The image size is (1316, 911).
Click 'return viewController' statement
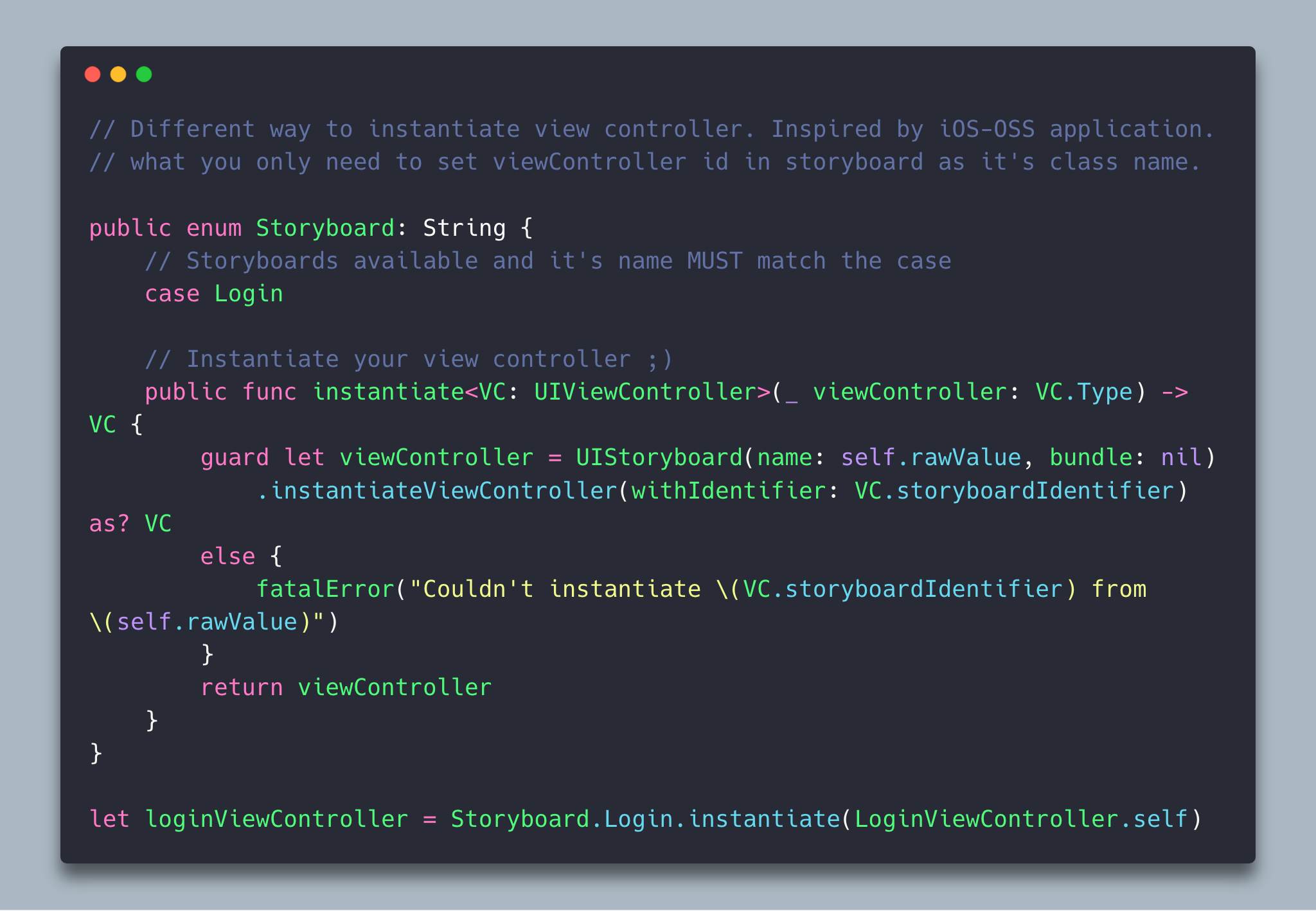(x=346, y=687)
